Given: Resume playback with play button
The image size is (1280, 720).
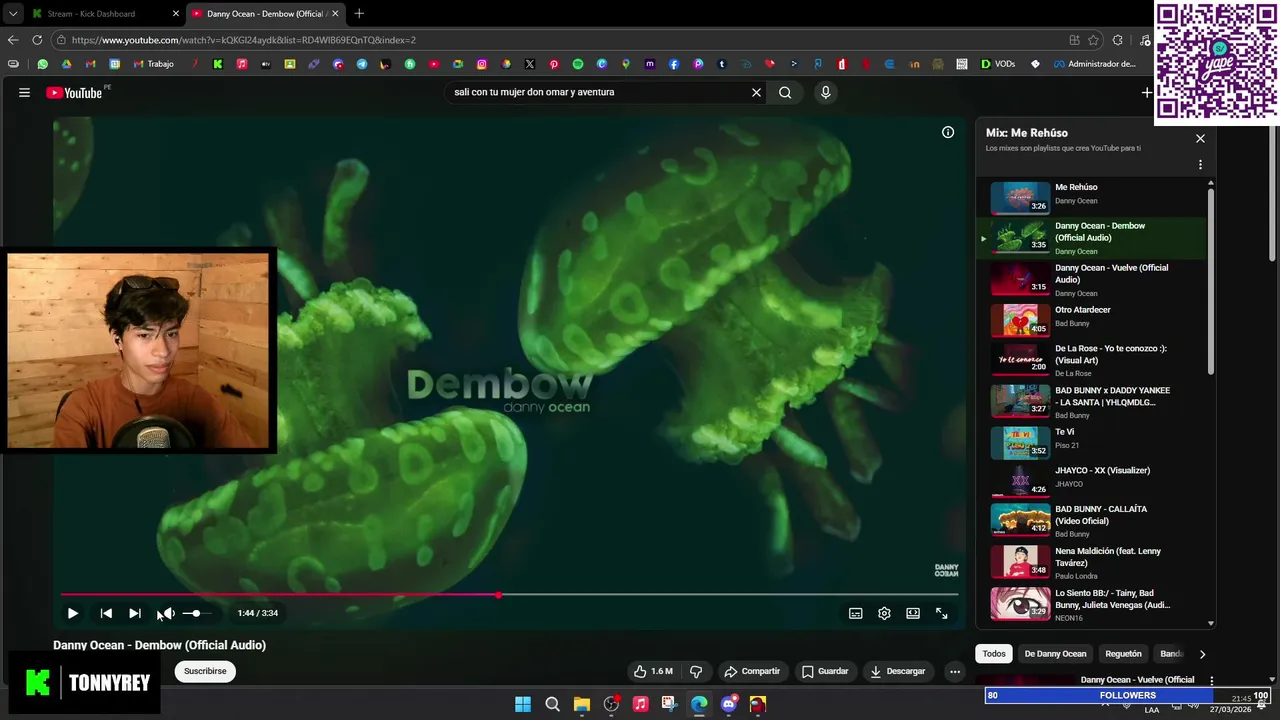Looking at the screenshot, I should pos(72,613).
